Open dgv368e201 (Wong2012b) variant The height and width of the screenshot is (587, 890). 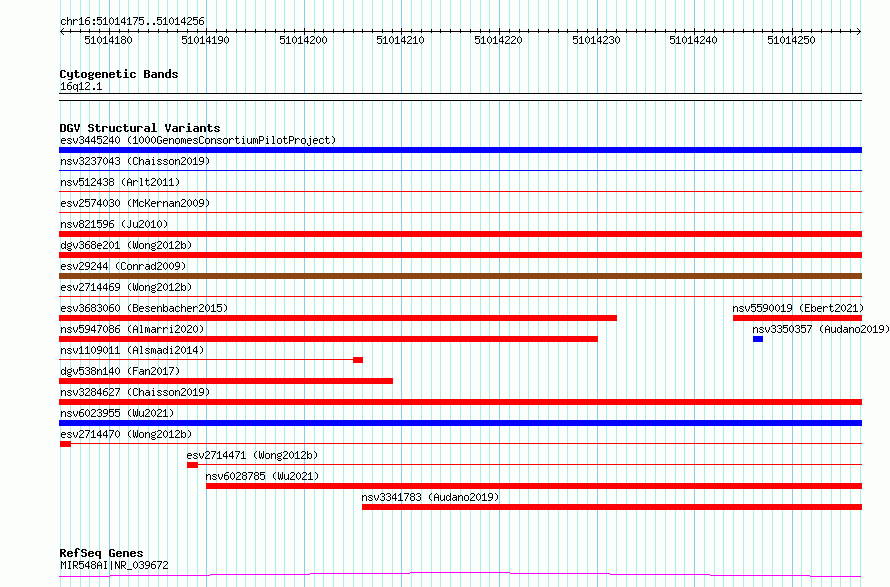click(126, 245)
